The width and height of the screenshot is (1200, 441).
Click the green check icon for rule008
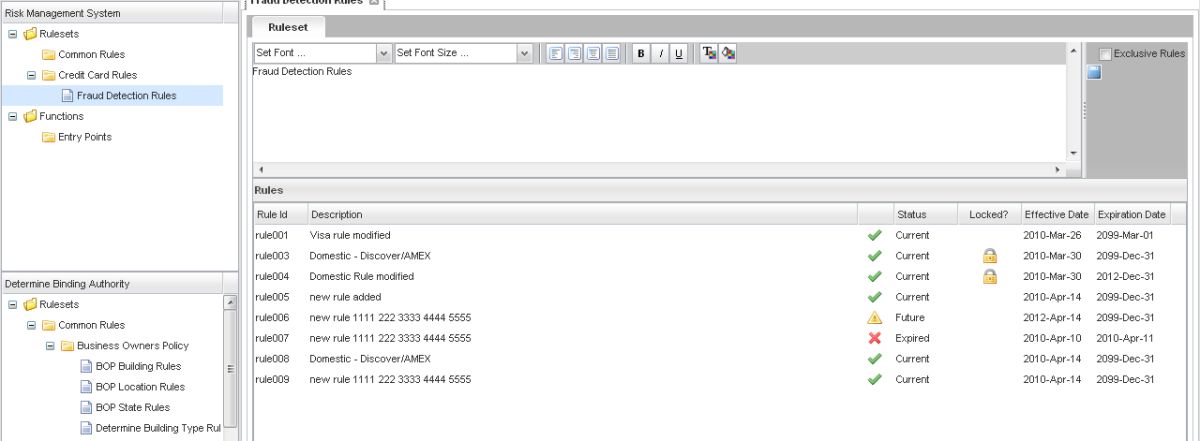875,359
